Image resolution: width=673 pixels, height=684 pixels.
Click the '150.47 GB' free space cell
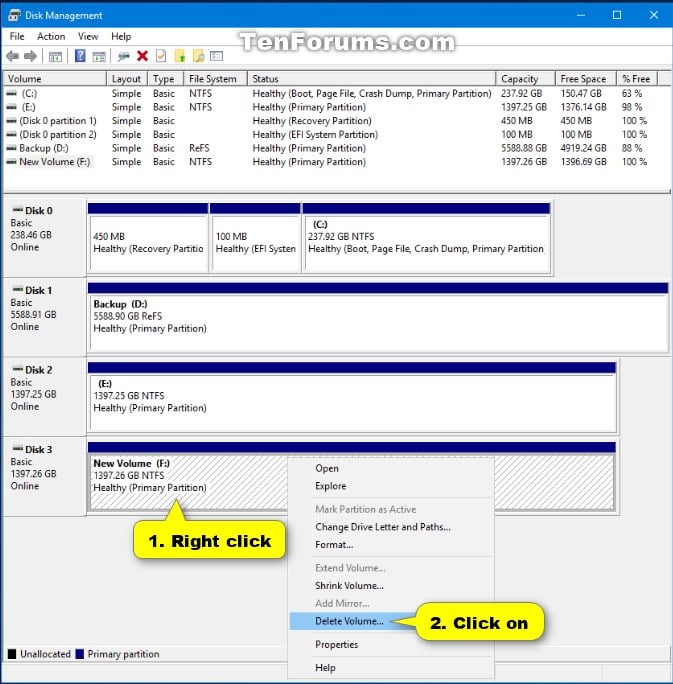(x=581, y=93)
